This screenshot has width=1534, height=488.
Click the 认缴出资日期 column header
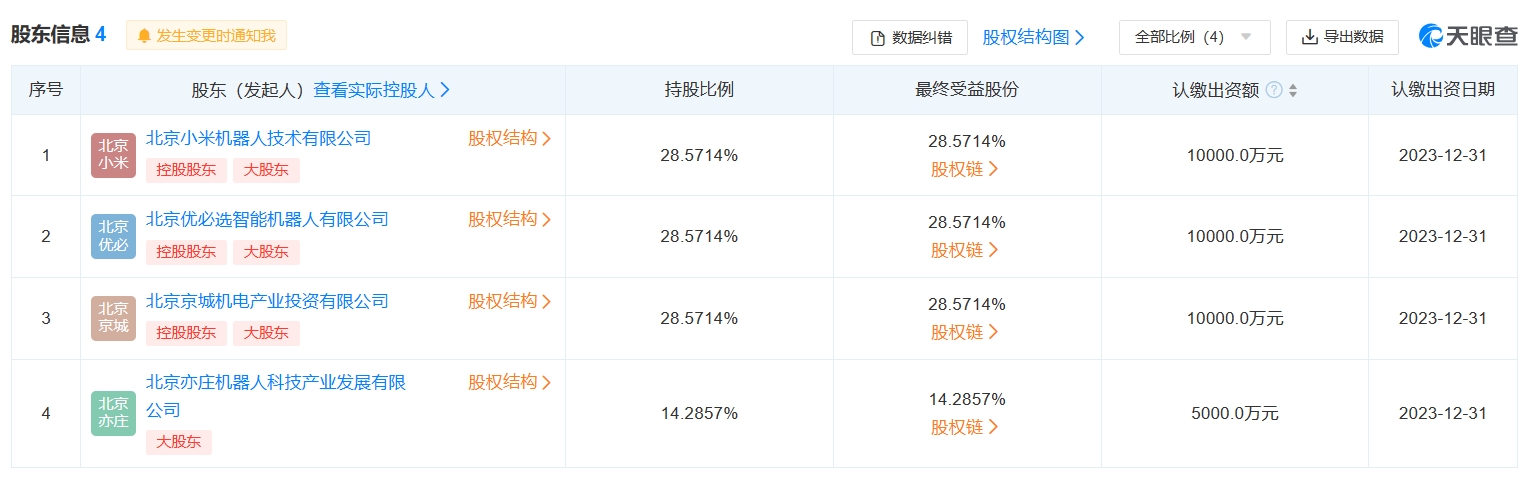pyautogui.click(x=1443, y=90)
